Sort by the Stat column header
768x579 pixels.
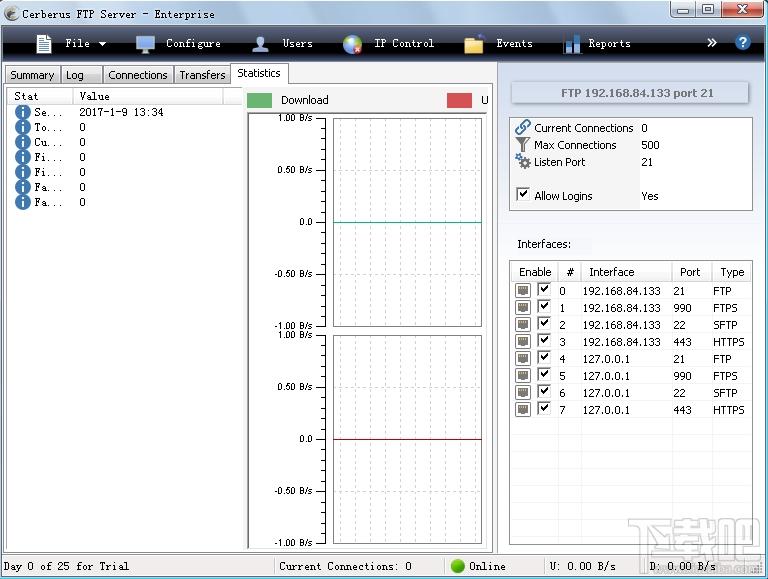pyautogui.click(x=40, y=96)
